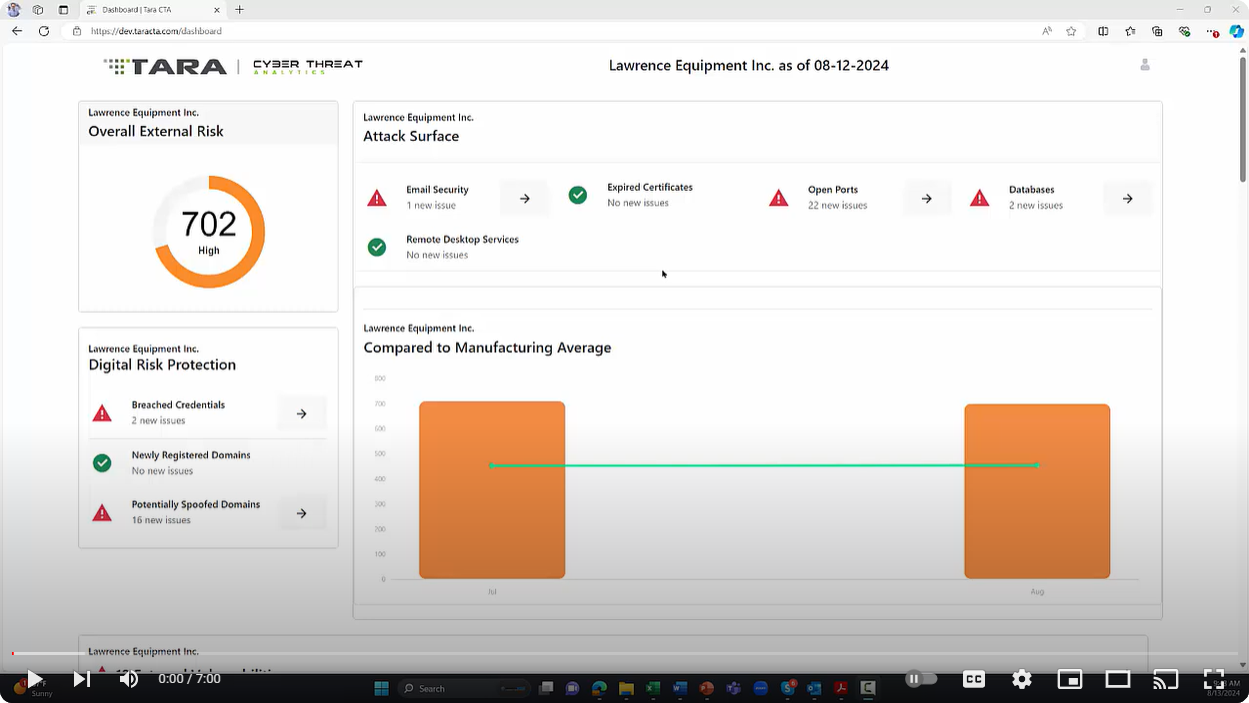Click the red warning icon beside Email Security
Image resolution: width=1249 pixels, height=703 pixels.
[377, 198]
